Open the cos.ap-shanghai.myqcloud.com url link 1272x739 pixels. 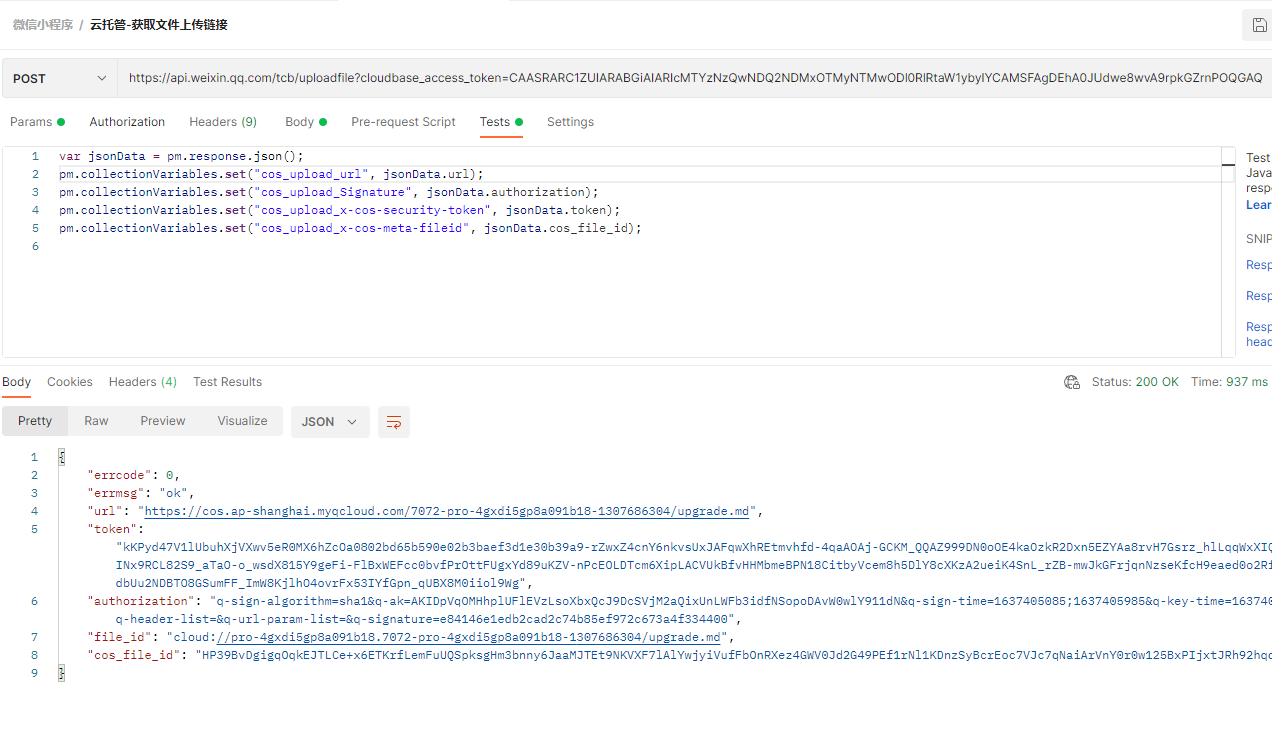point(447,511)
